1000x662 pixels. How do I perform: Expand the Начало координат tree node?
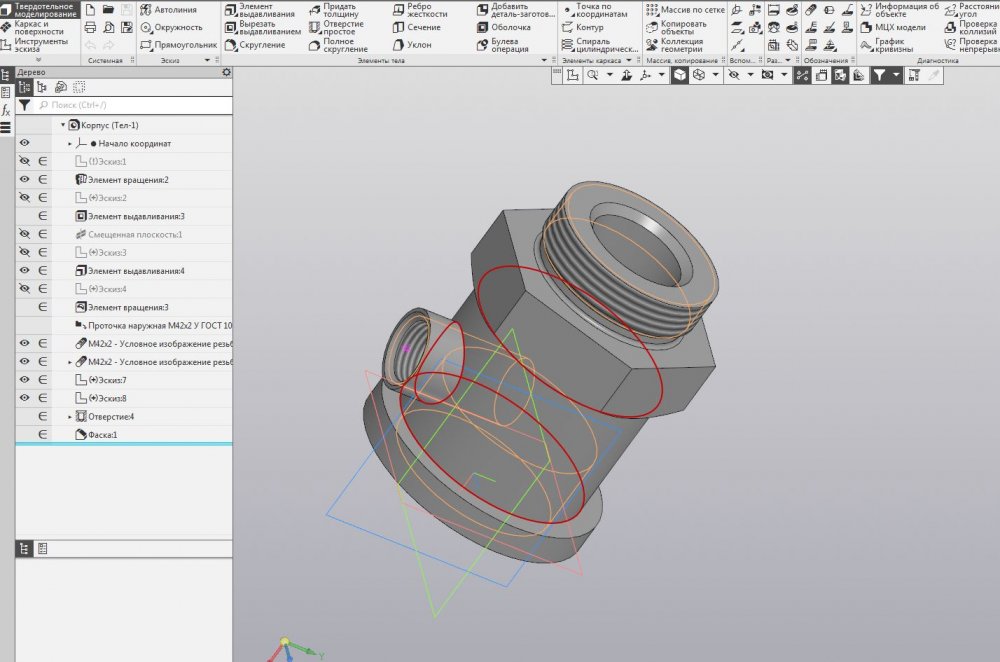70,144
